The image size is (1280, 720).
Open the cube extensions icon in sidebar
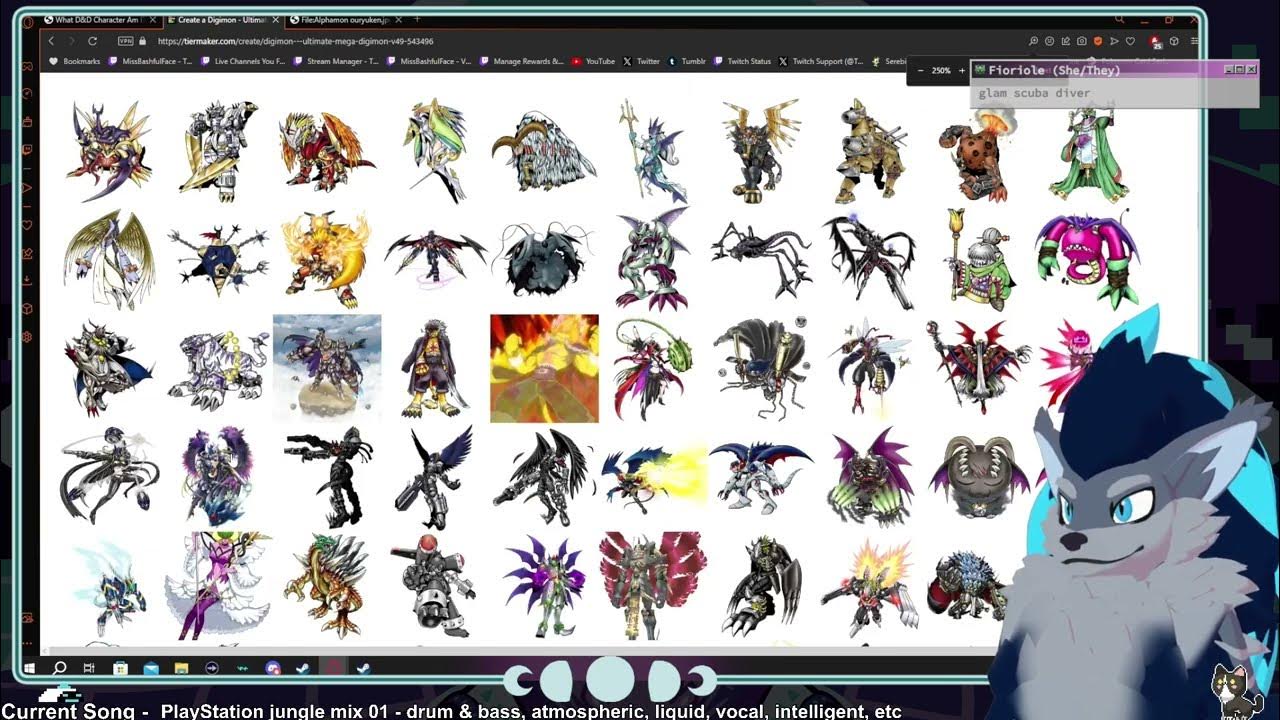point(28,309)
